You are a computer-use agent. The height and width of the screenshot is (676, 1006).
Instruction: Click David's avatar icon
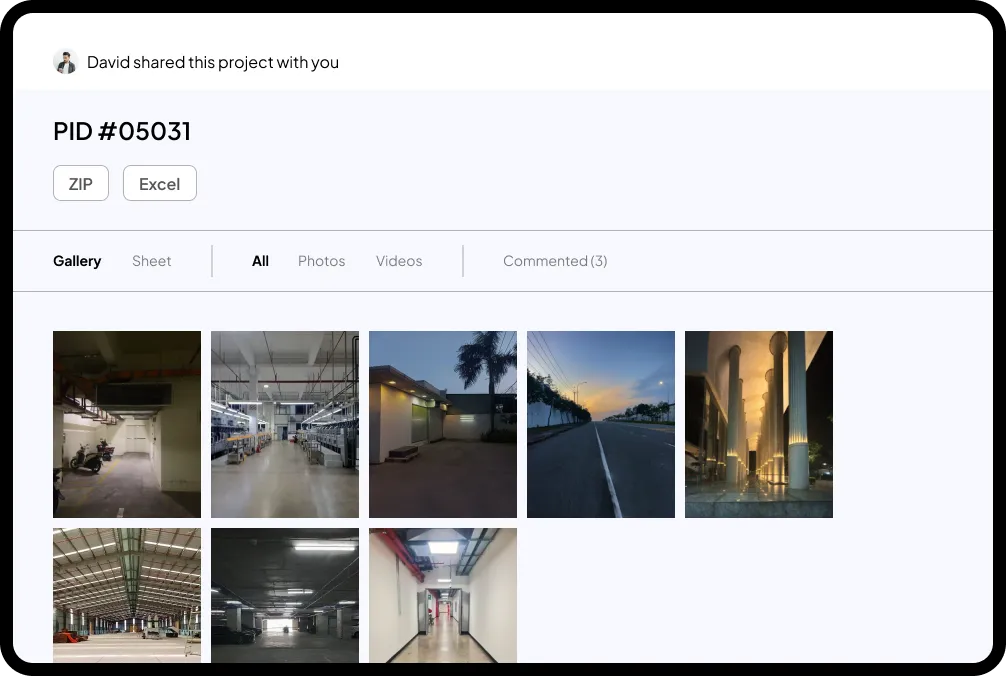coord(66,62)
